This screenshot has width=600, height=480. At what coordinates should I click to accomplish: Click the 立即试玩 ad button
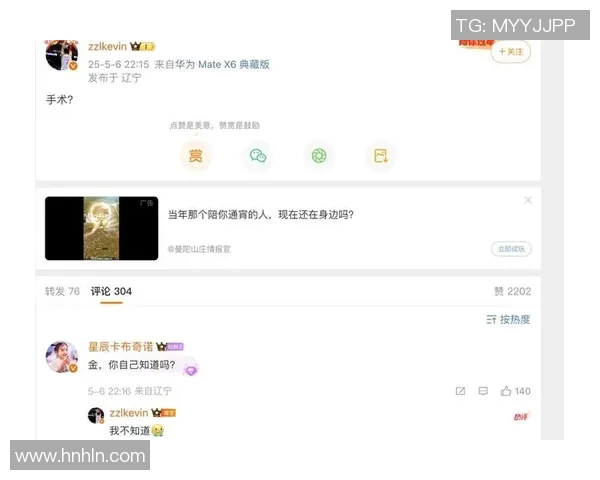pos(511,249)
